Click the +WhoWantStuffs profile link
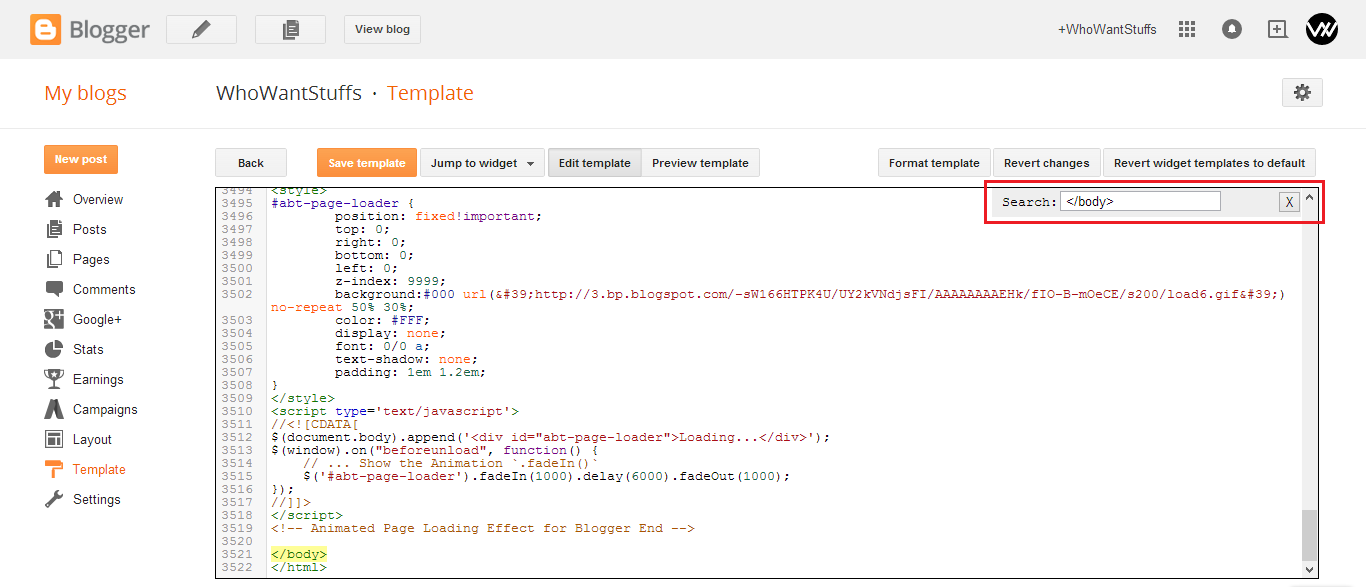Image resolution: width=1366 pixels, height=587 pixels. coord(1107,29)
